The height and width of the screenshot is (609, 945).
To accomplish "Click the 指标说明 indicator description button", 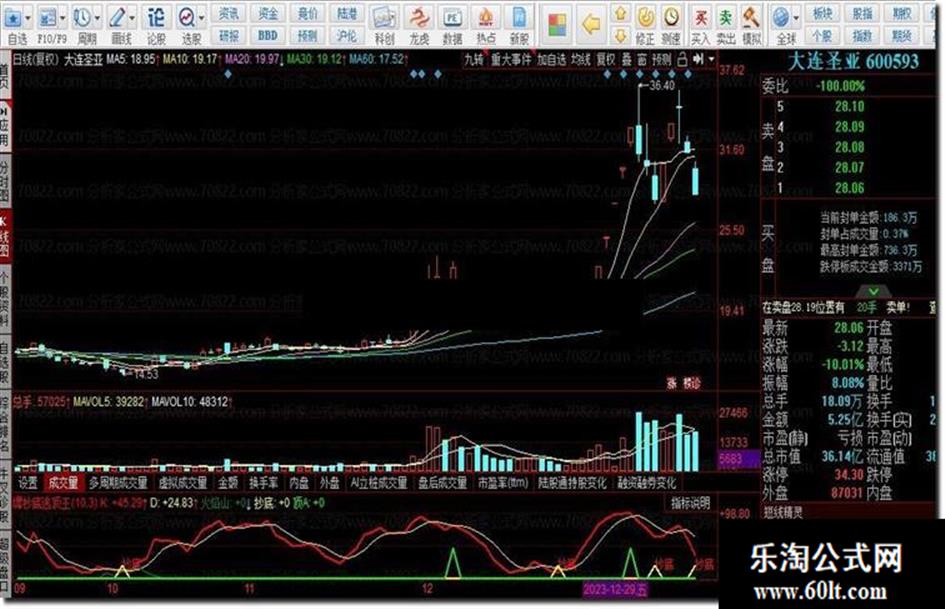I will (x=691, y=503).
